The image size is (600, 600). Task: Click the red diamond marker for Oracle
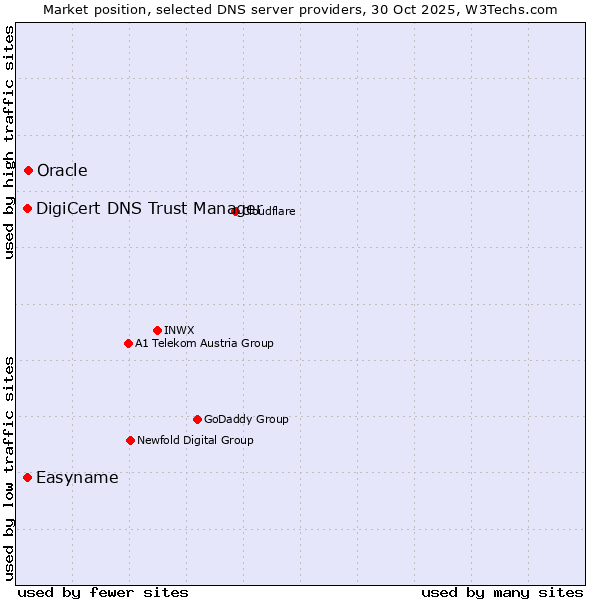(28, 171)
